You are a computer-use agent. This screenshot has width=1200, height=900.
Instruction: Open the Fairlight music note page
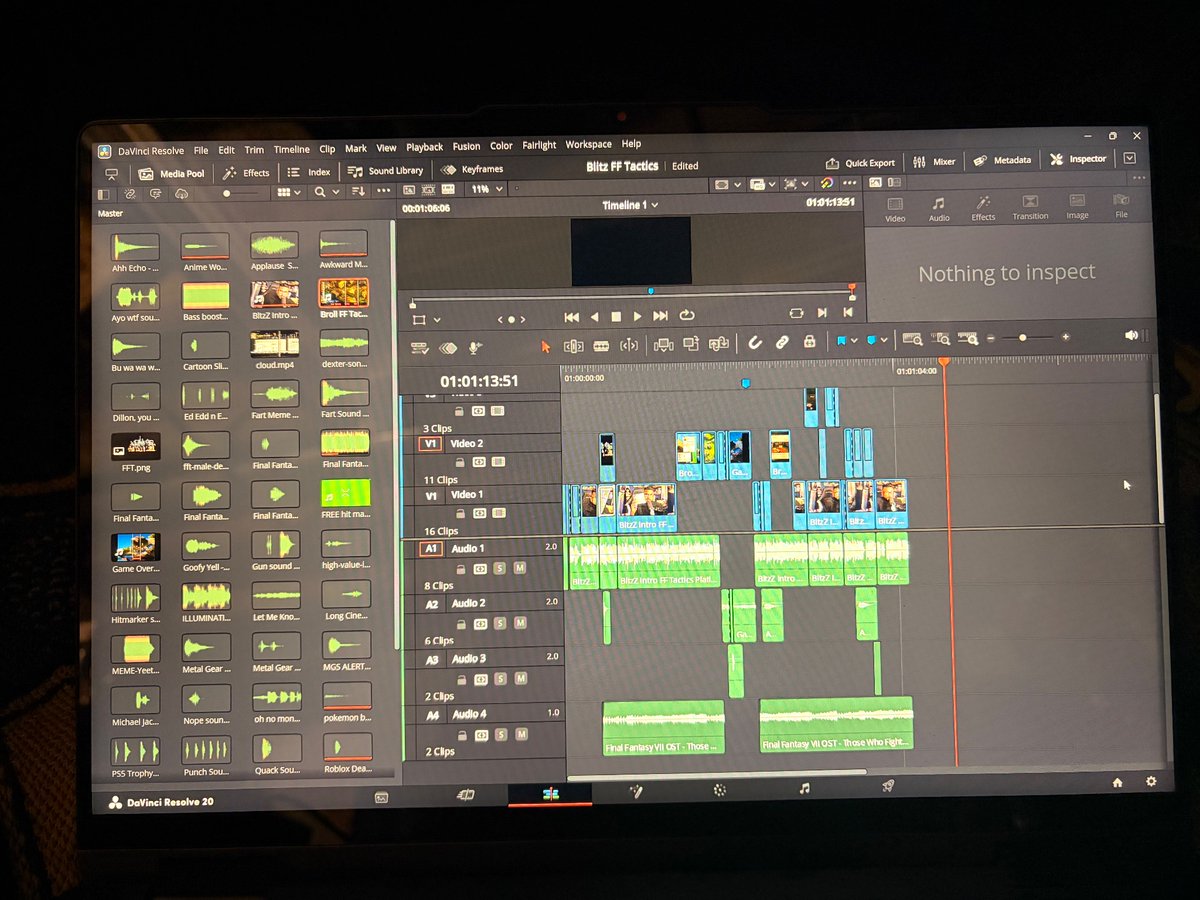pos(804,788)
